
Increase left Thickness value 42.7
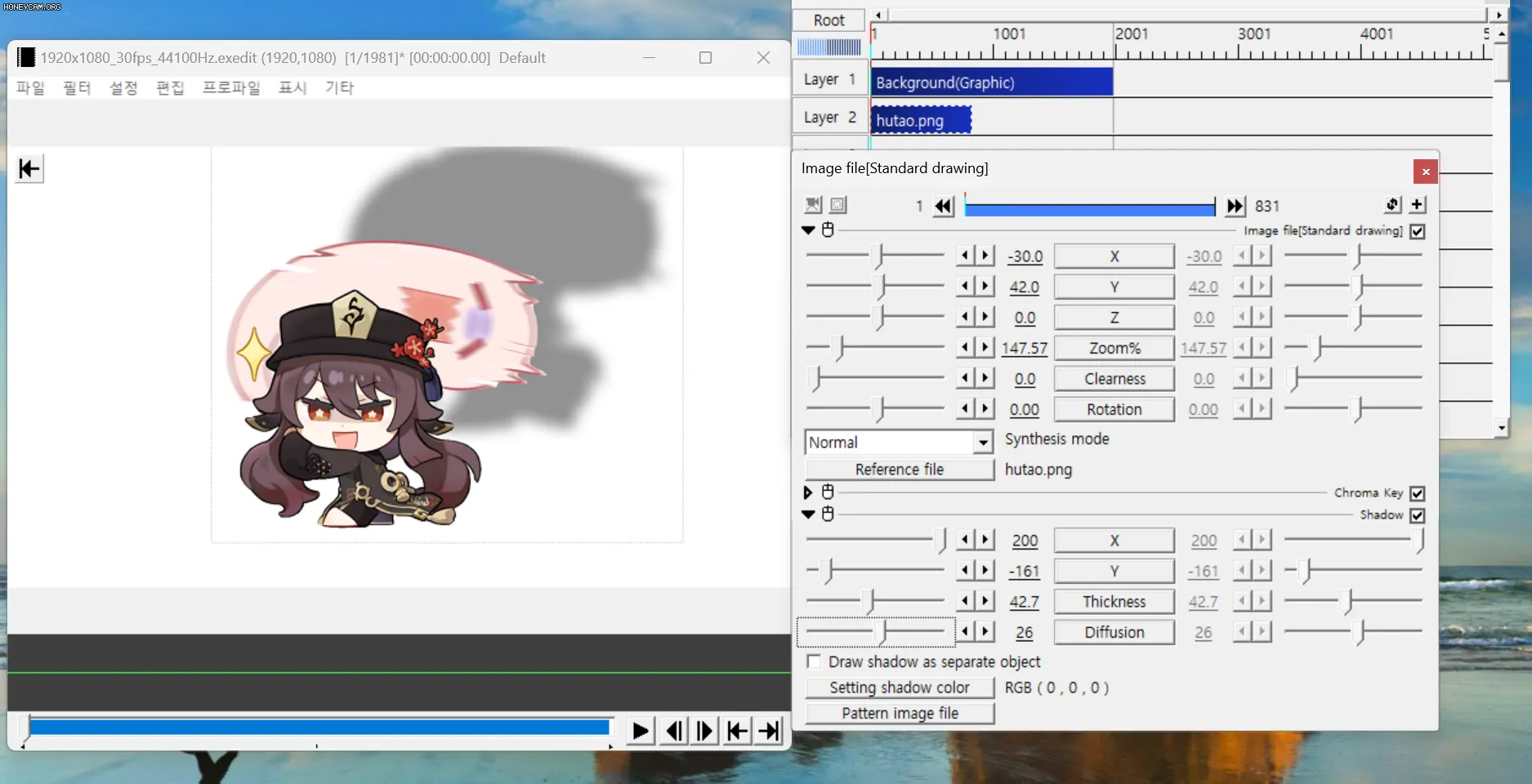point(985,601)
